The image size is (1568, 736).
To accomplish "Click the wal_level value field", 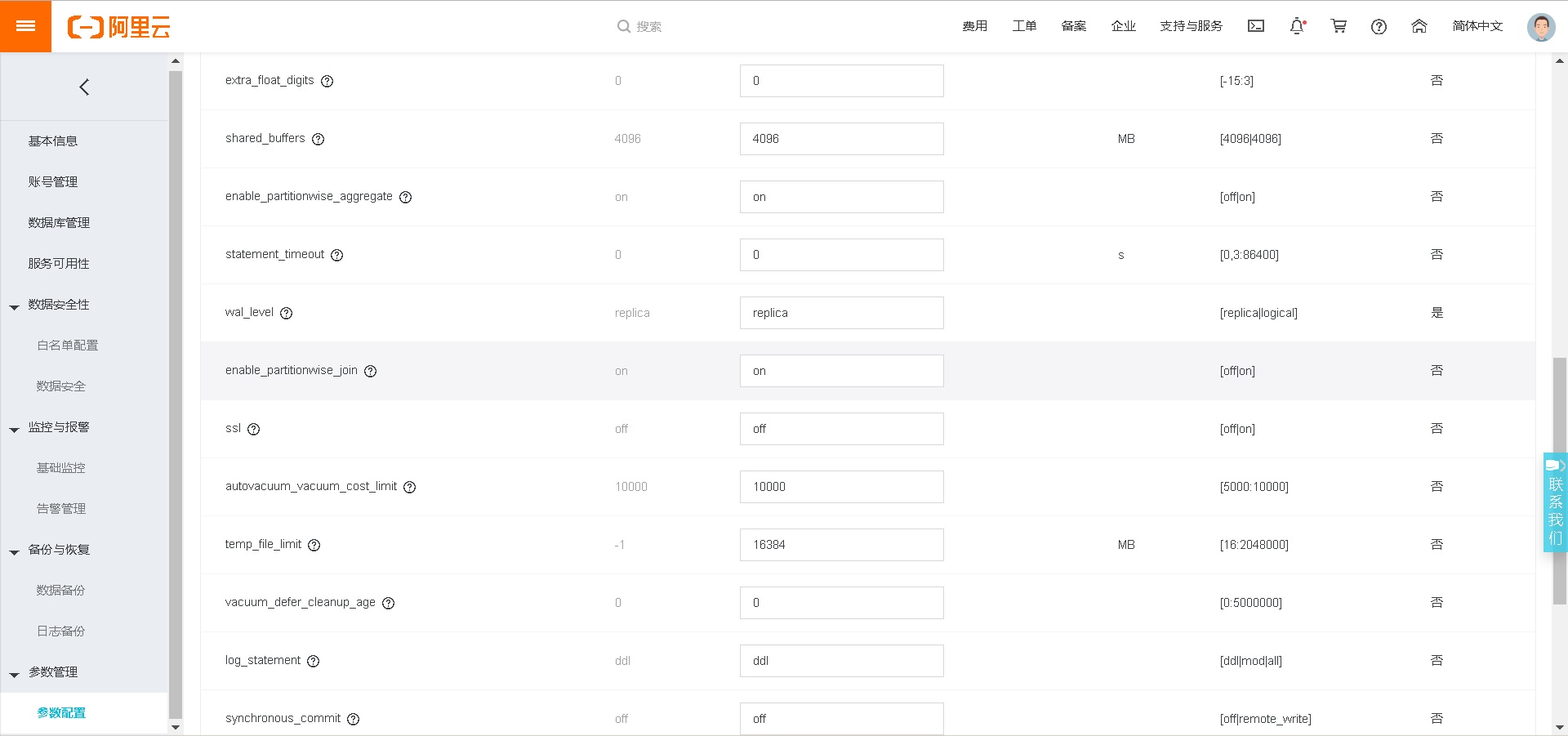I will click(x=842, y=313).
